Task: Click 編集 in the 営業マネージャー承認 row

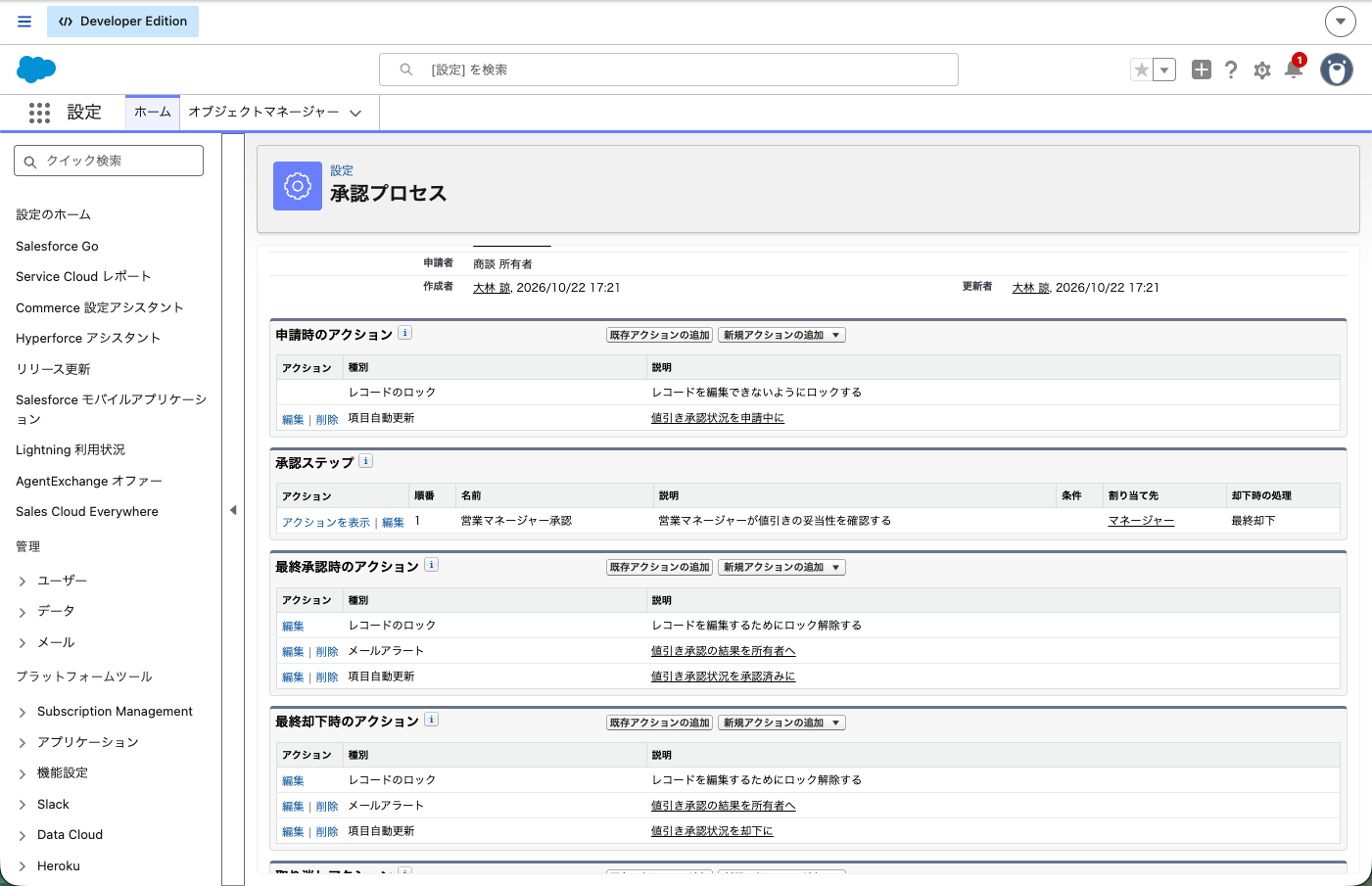Action: point(393,523)
